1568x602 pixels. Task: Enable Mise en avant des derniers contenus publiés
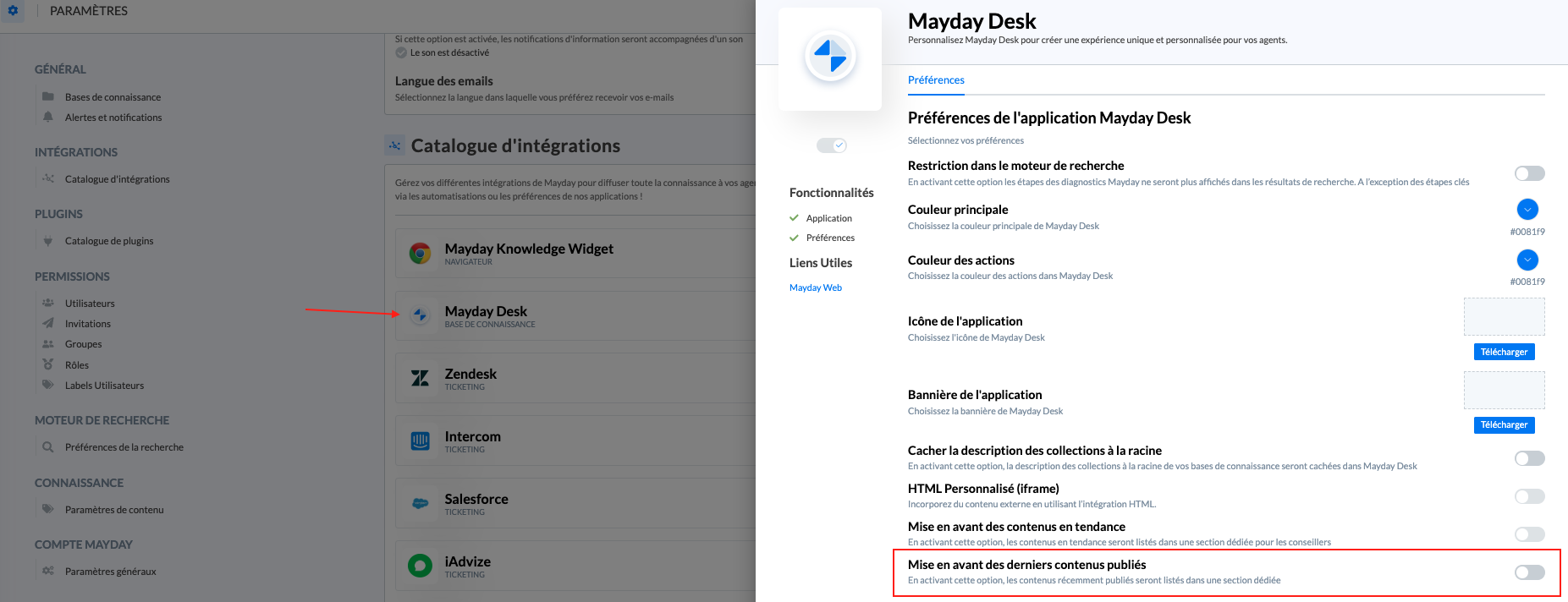pyautogui.click(x=1529, y=572)
